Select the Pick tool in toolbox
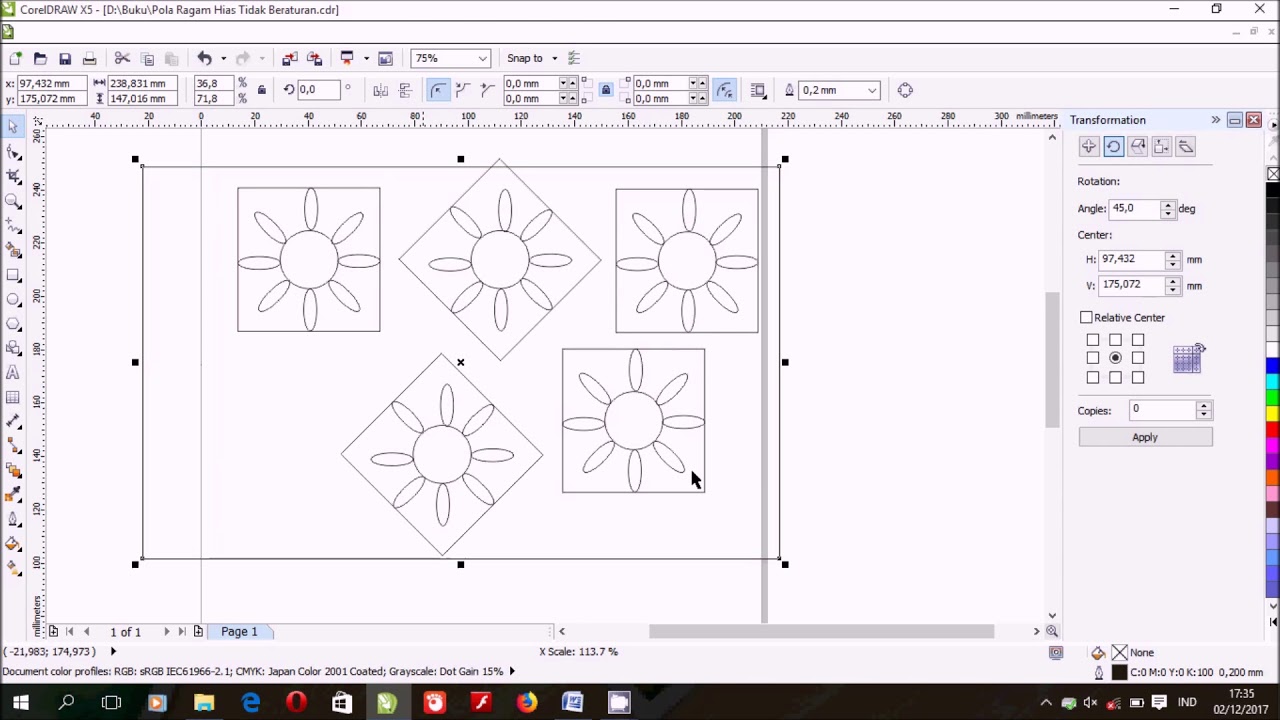Screen dimensions: 1280x720 pos(13,127)
